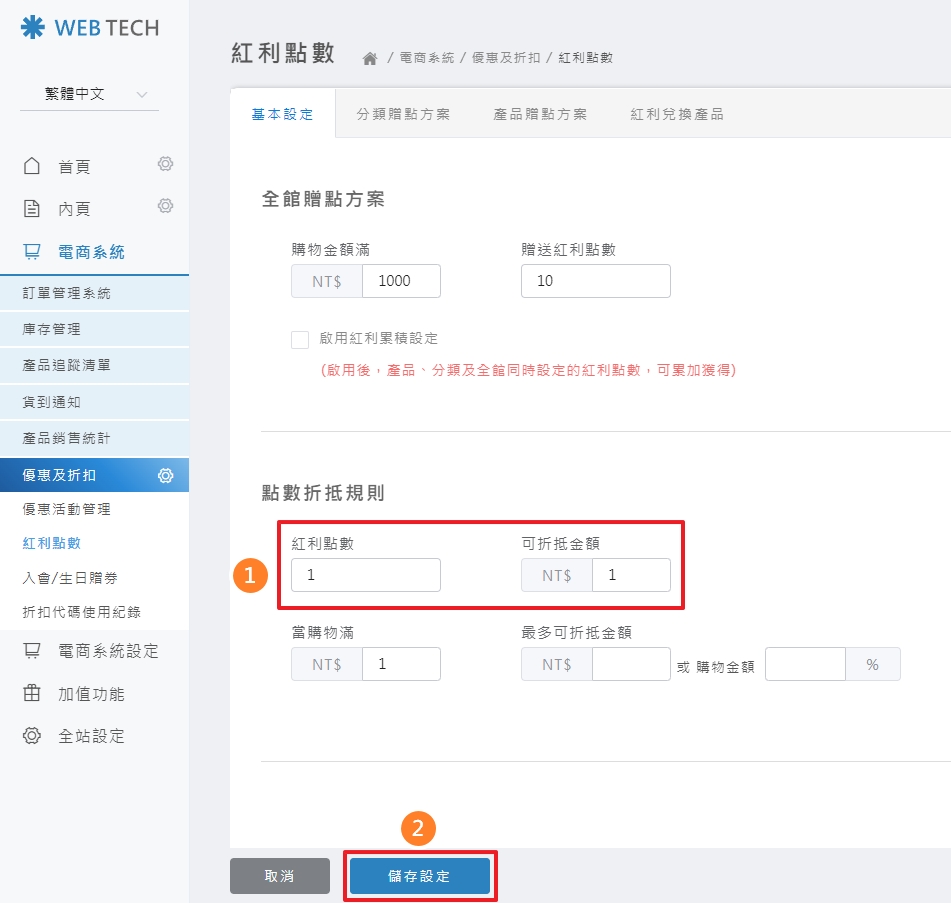Click the gear icon beside 全站設定

tap(32, 736)
